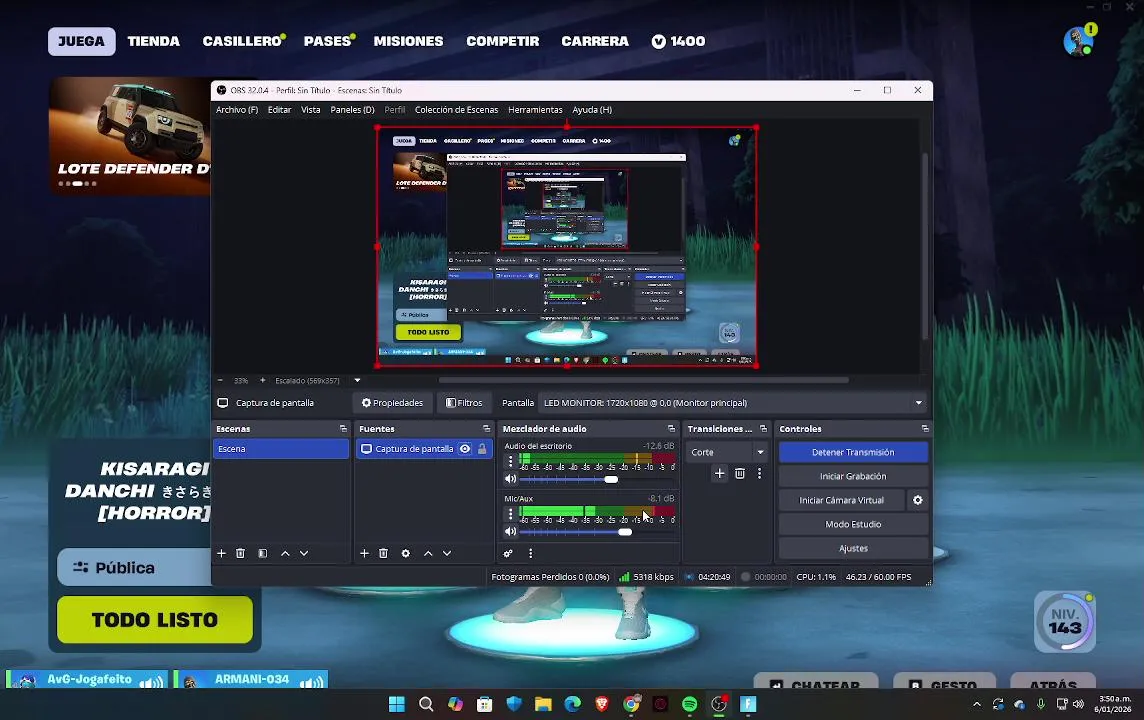Add a new scene with the Escenas plus icon
The height and width of the screenshot is (720, 1144).
tap(221, 554)
